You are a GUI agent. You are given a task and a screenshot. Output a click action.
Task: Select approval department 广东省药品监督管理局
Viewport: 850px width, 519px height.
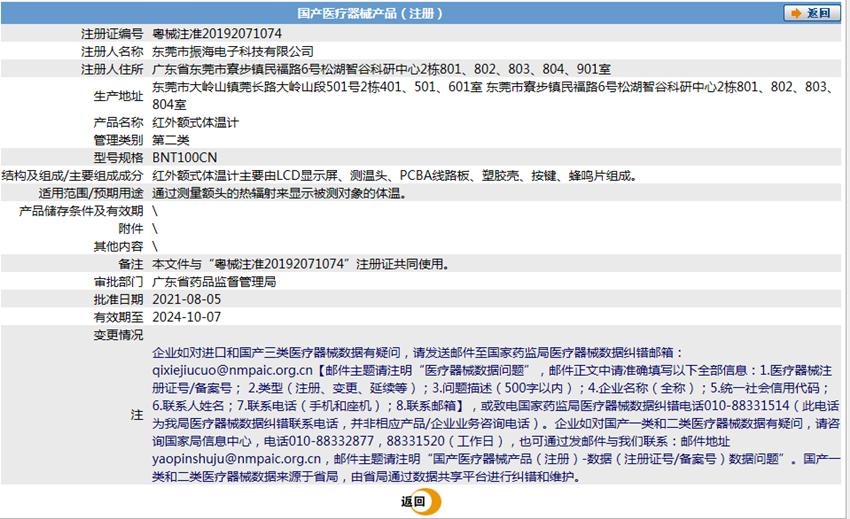point(214,282)
